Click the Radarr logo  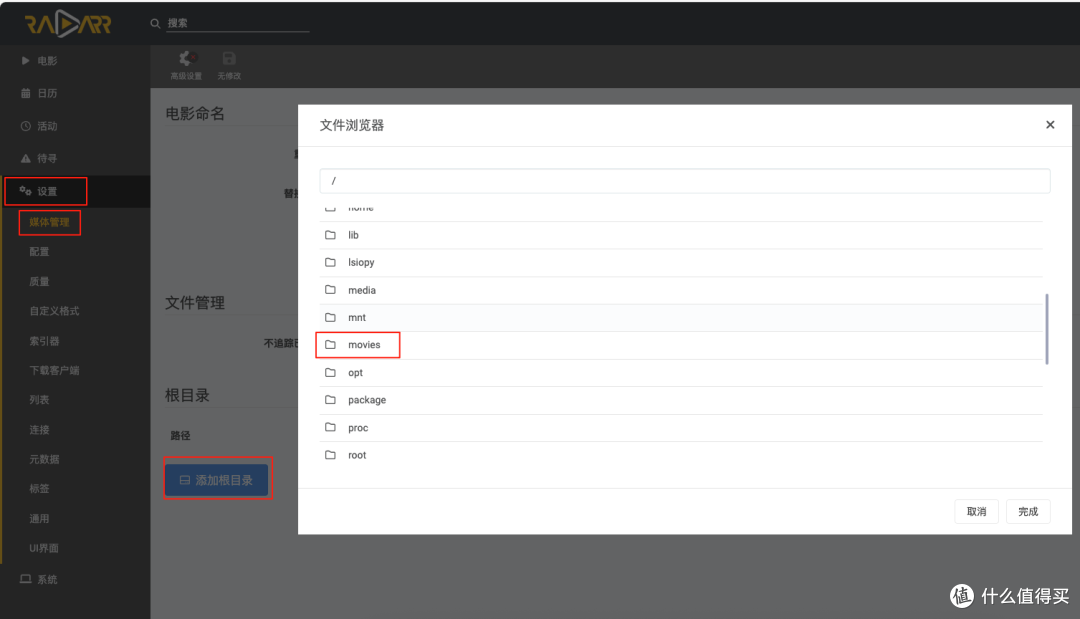click(x=68, y=24)
